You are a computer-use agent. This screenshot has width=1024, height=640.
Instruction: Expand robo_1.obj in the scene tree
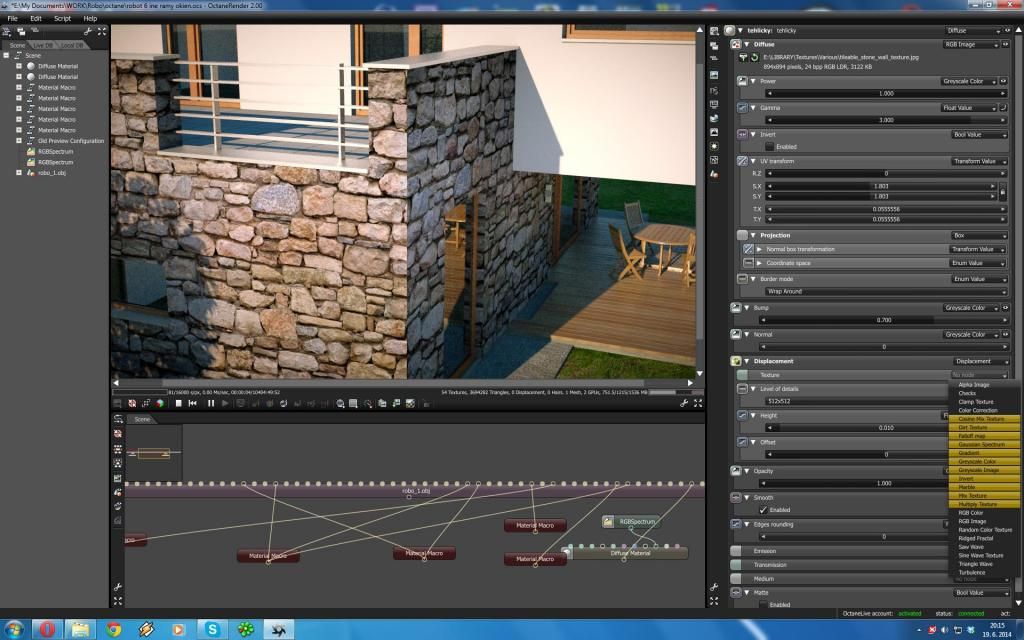tap(19, 173)
